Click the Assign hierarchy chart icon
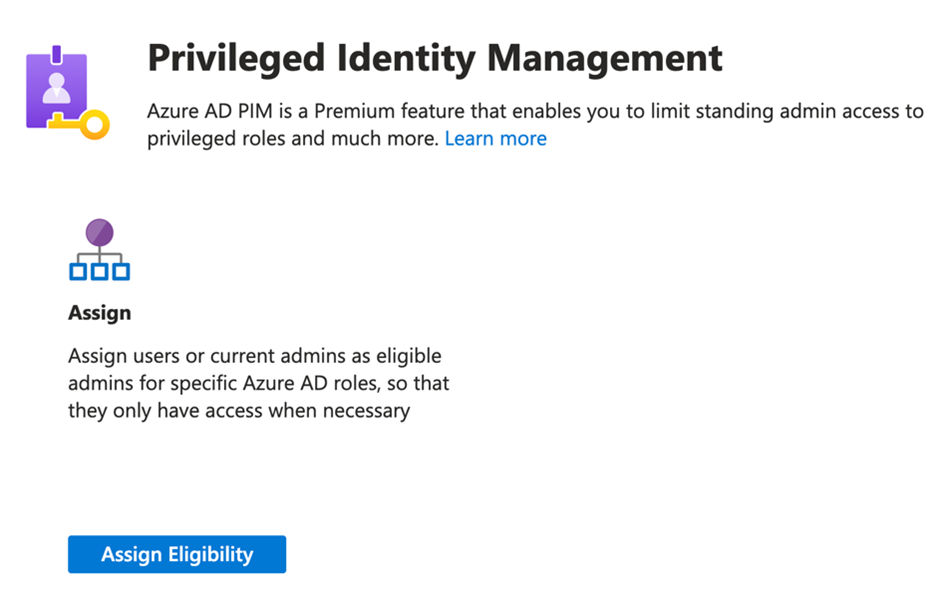The image size is (949, 593). point(99,251)
